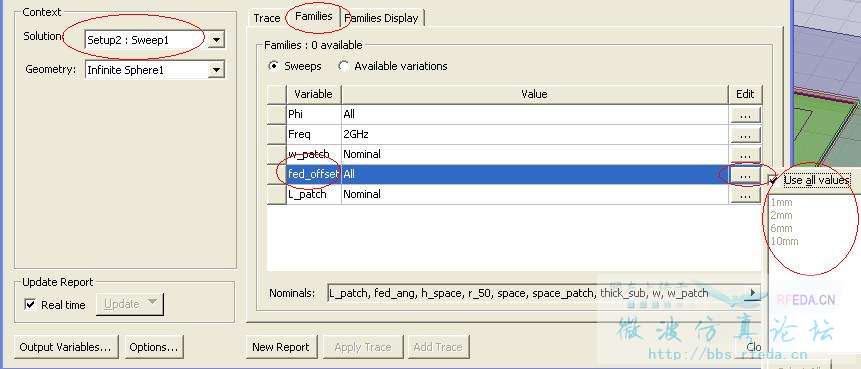Image resolution: width=861 pixels, height=369 pixels.
Task: Select the fed_offset variable cell
Action: coord(314,174)
